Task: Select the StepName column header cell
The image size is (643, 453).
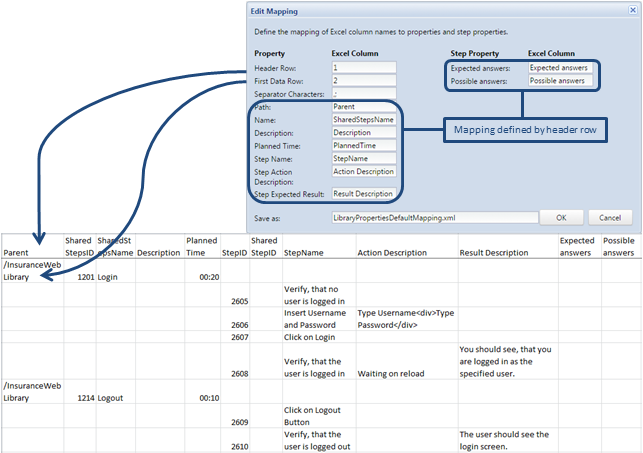Action: tap(317, 253)
